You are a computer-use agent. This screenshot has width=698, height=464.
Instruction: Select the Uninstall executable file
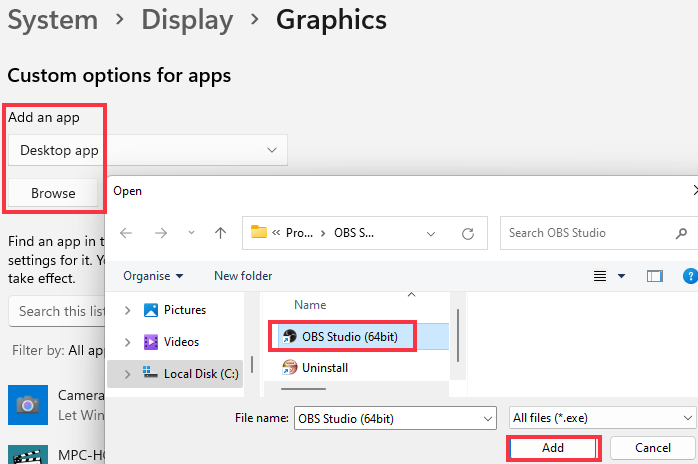click(324, 367)
